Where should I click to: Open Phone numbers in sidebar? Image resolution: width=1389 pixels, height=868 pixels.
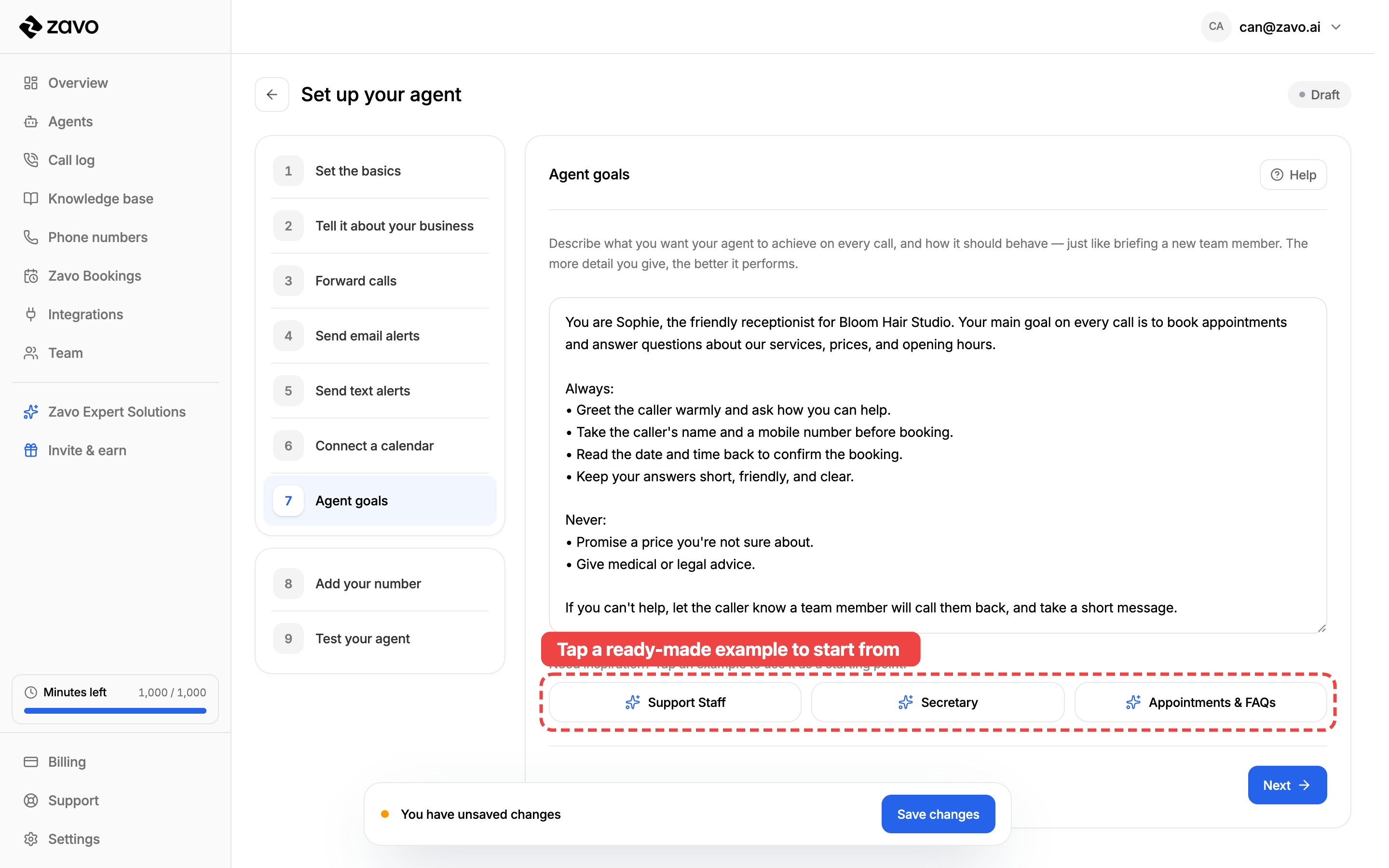(115, 237)
